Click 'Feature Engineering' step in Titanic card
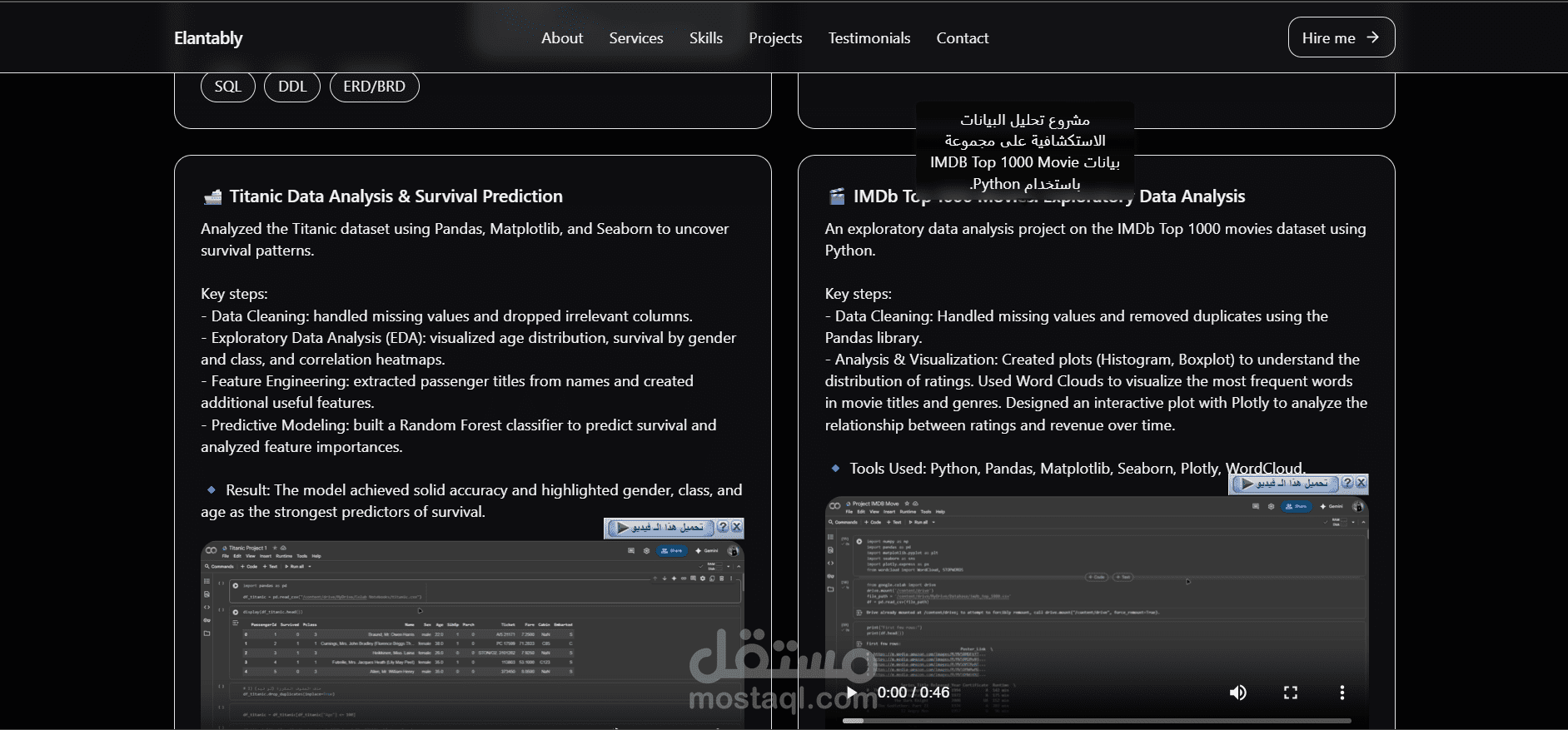Screen dimensions: 1568x730 coord(447,392)
